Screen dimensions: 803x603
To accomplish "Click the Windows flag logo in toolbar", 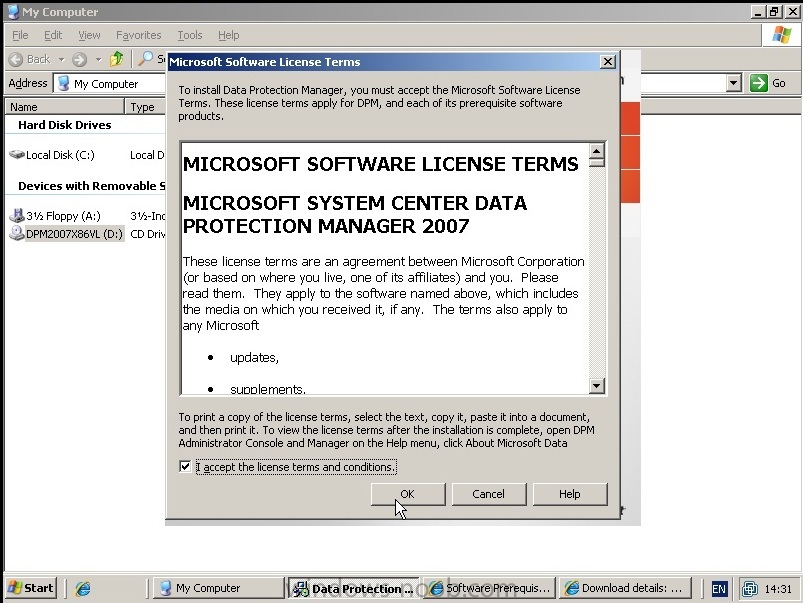I will [781, 35].
